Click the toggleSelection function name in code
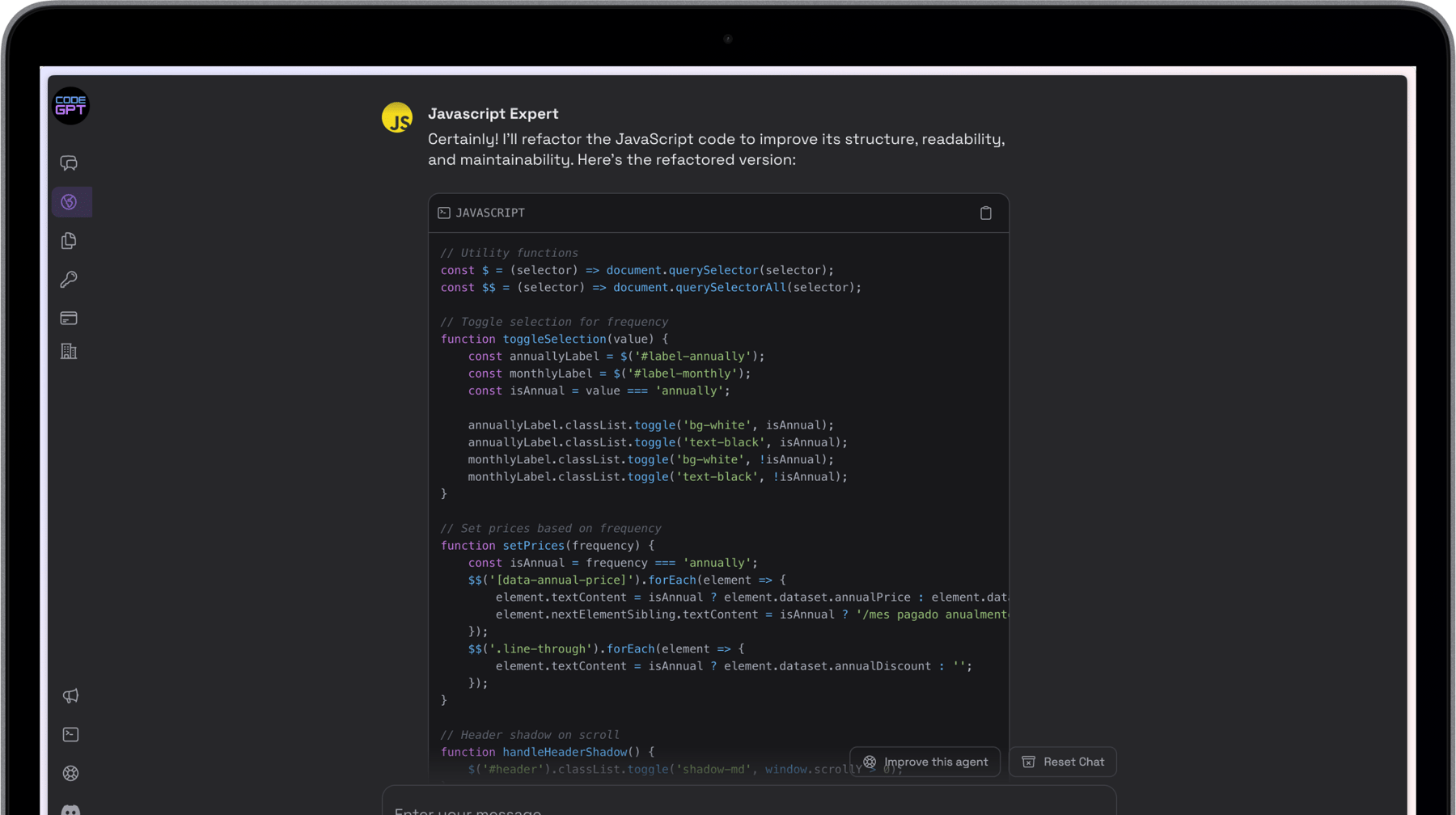Screen dimensions: 1456x815 [554, 339]
